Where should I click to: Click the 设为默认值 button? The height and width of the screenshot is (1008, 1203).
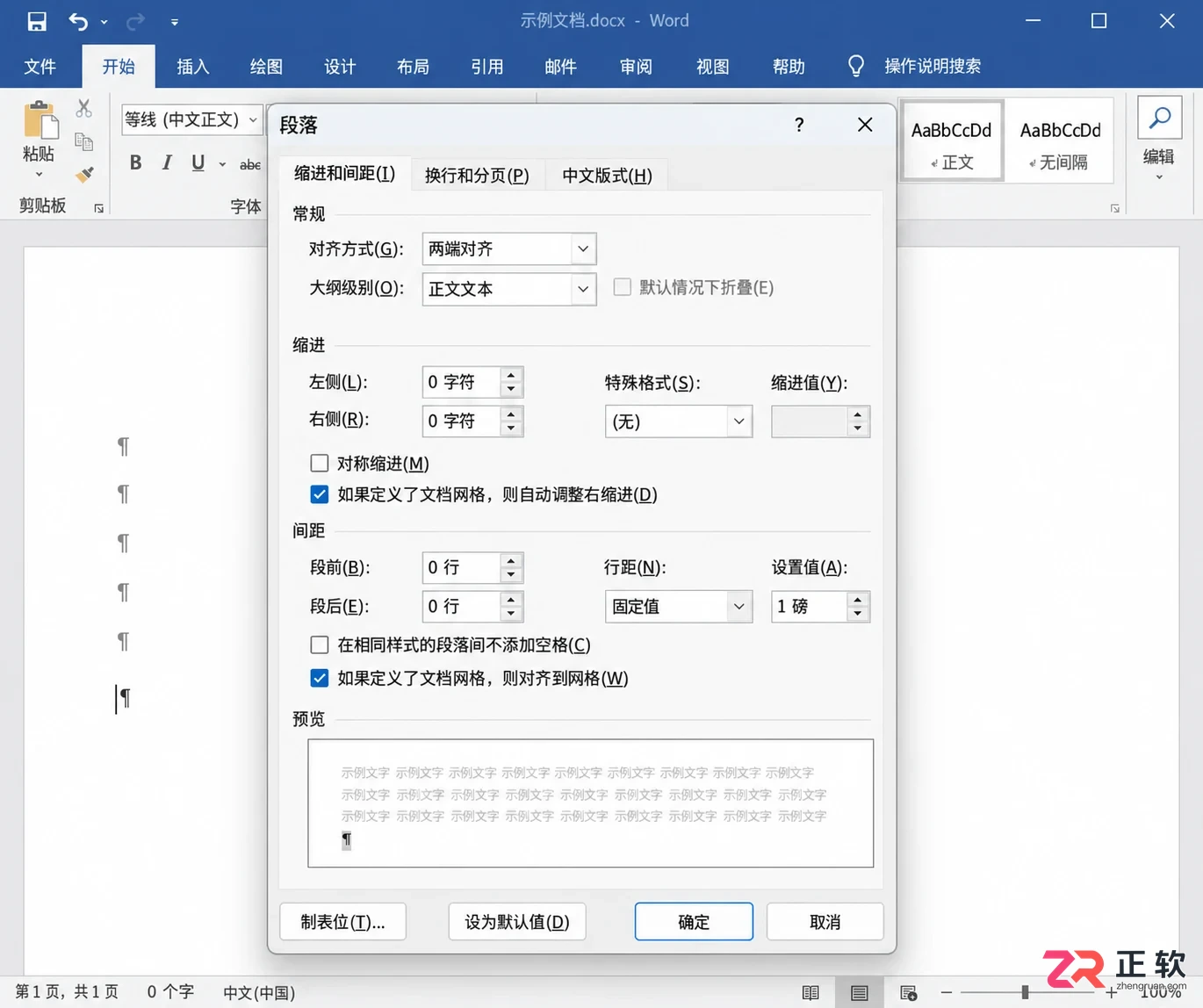point(517,922)
